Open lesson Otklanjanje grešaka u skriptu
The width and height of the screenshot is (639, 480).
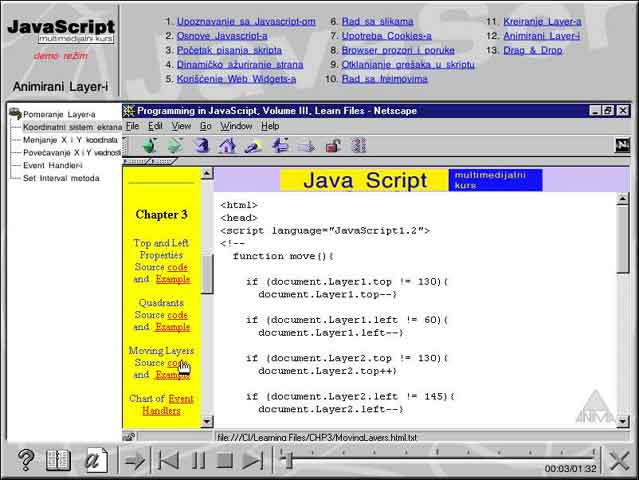point(408,64)
